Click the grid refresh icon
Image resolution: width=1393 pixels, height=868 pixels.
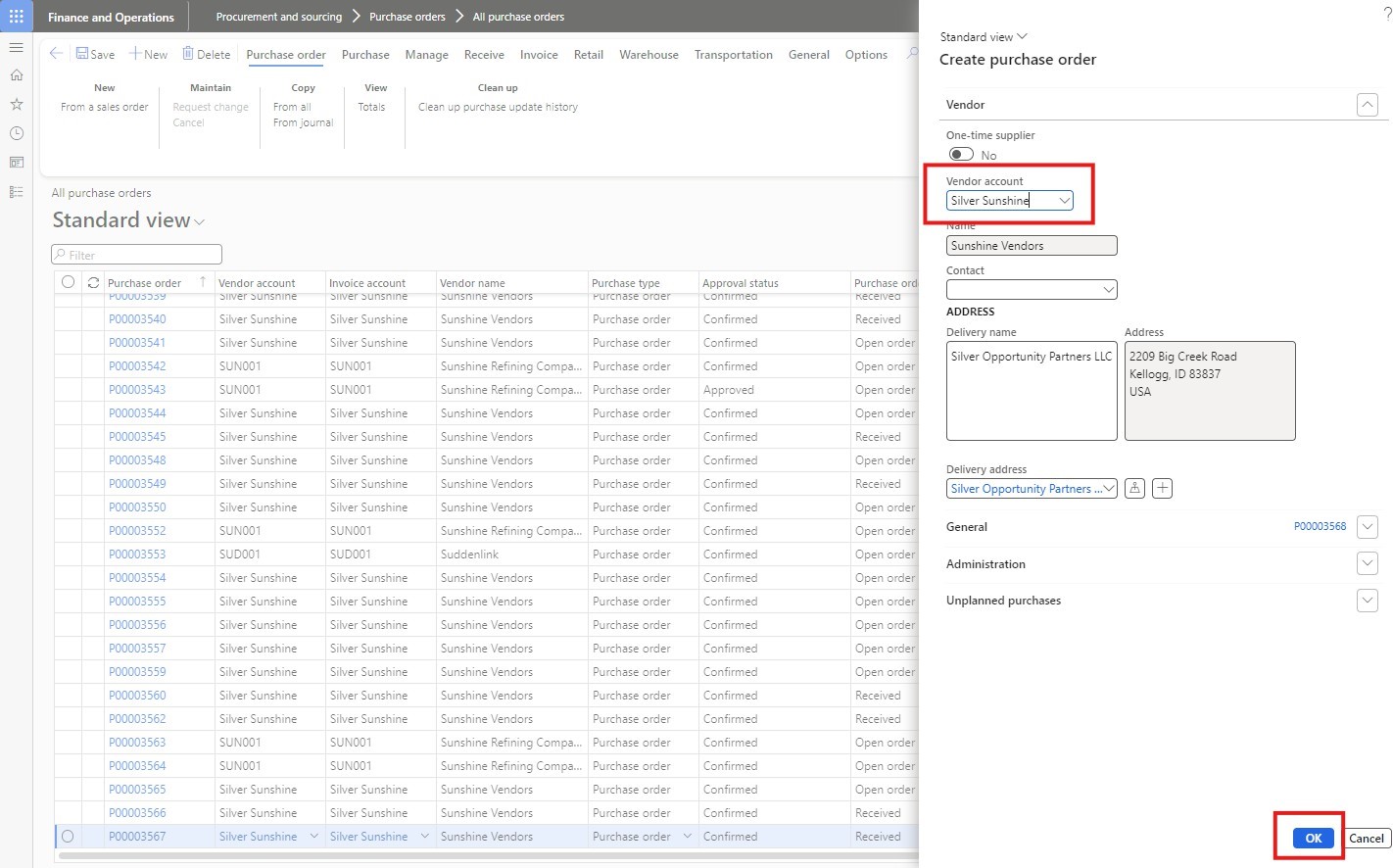93,282
